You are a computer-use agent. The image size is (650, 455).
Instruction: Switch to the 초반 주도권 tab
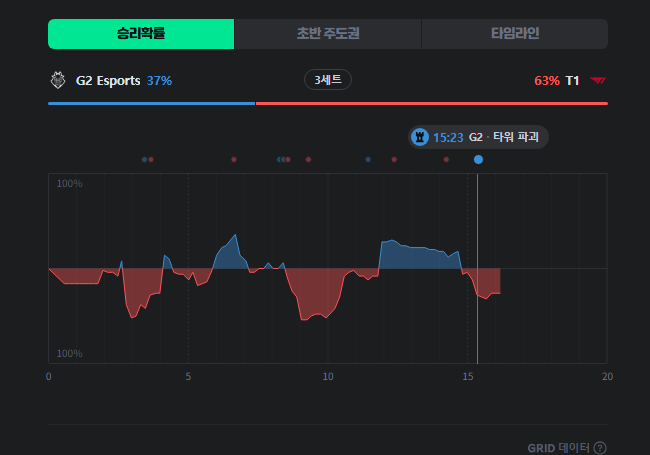[x=328, y=34]
